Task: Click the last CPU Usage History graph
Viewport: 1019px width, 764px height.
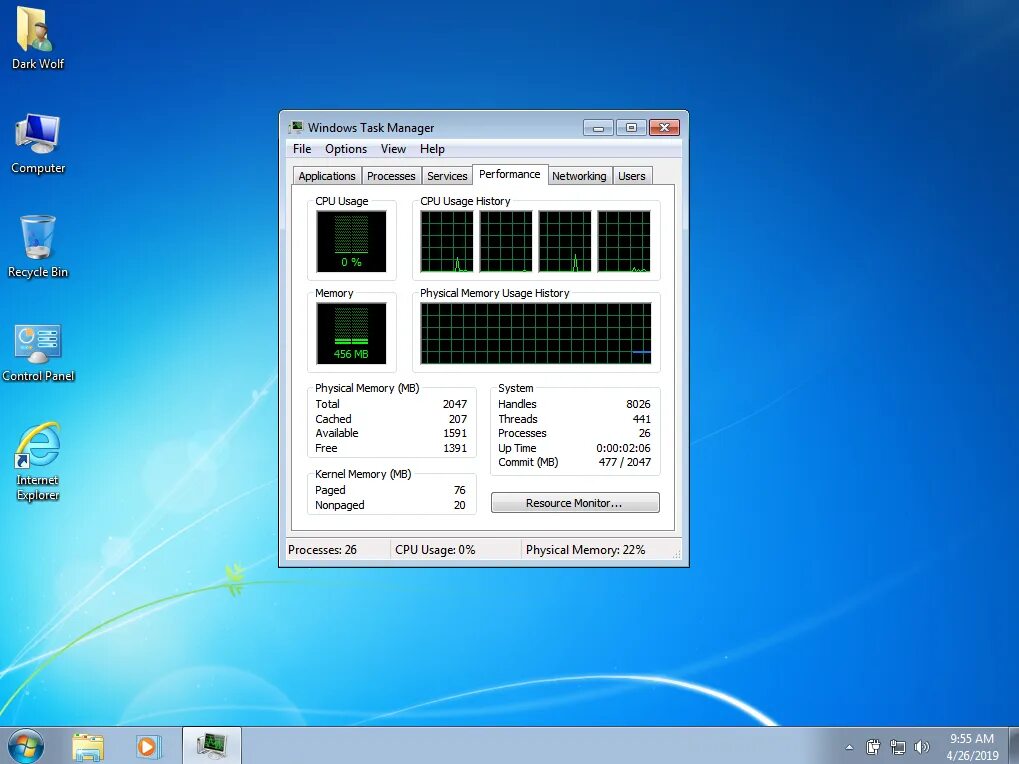Action: point(624,241)
